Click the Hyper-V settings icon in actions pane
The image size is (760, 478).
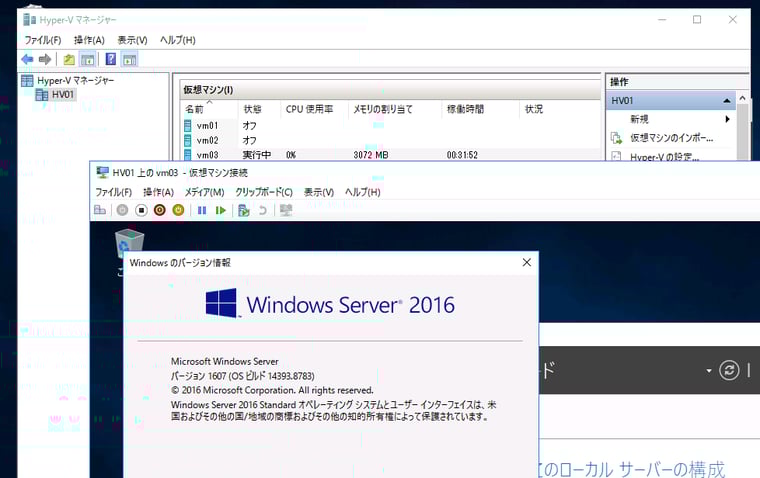point(617,157)
